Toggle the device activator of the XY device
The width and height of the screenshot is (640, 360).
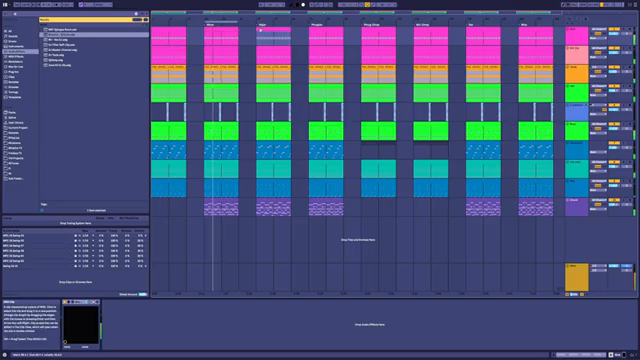point(65,302)
